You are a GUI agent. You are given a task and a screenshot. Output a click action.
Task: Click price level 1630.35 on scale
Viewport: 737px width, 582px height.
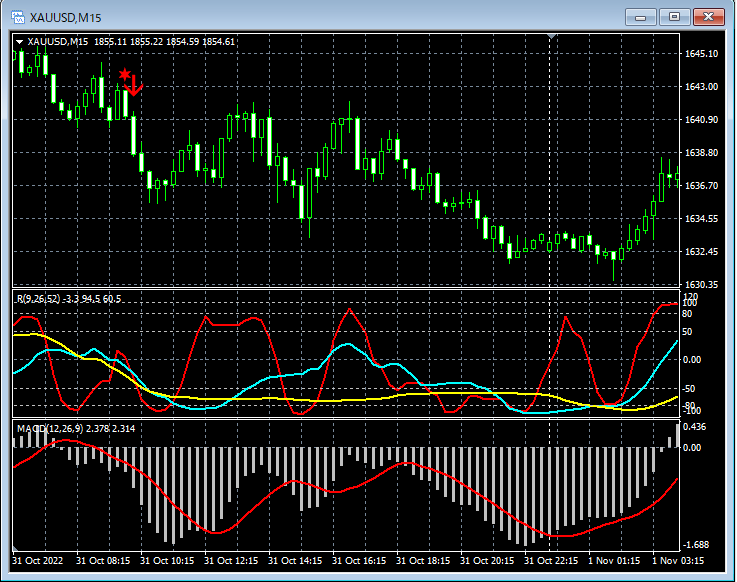701,284
